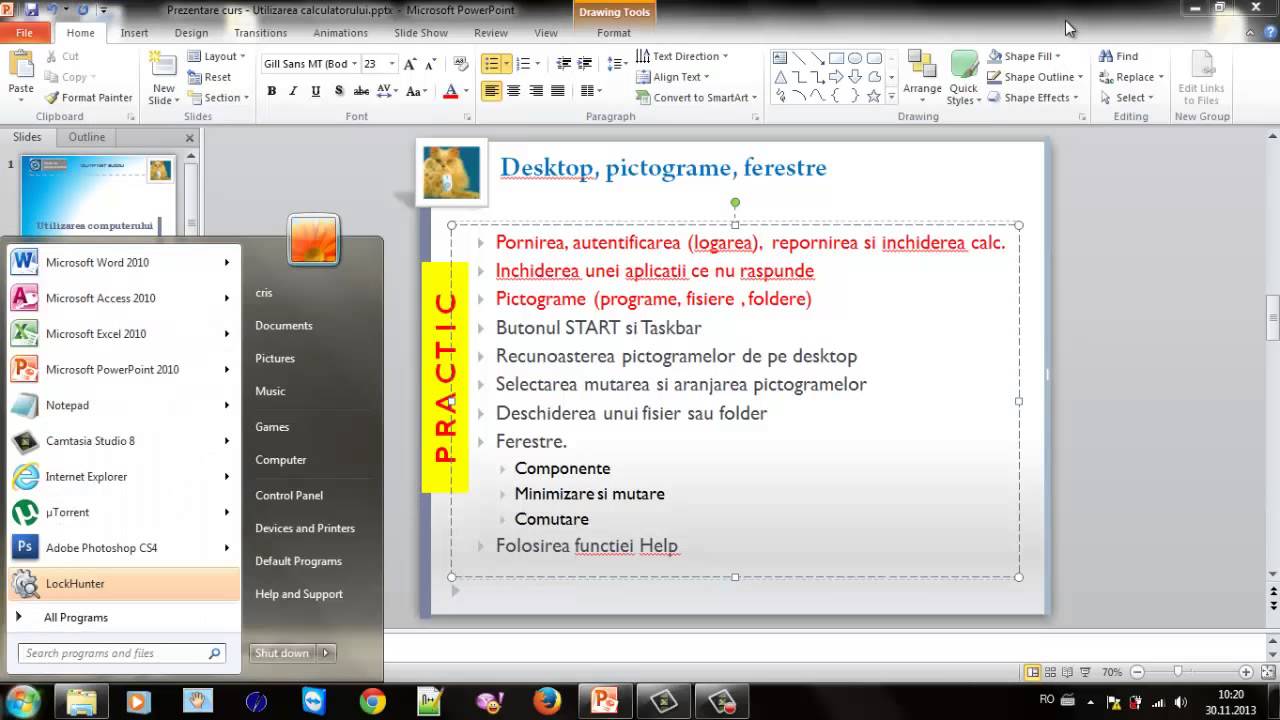Align text left
1280x720 pixels.
point(491,91)
